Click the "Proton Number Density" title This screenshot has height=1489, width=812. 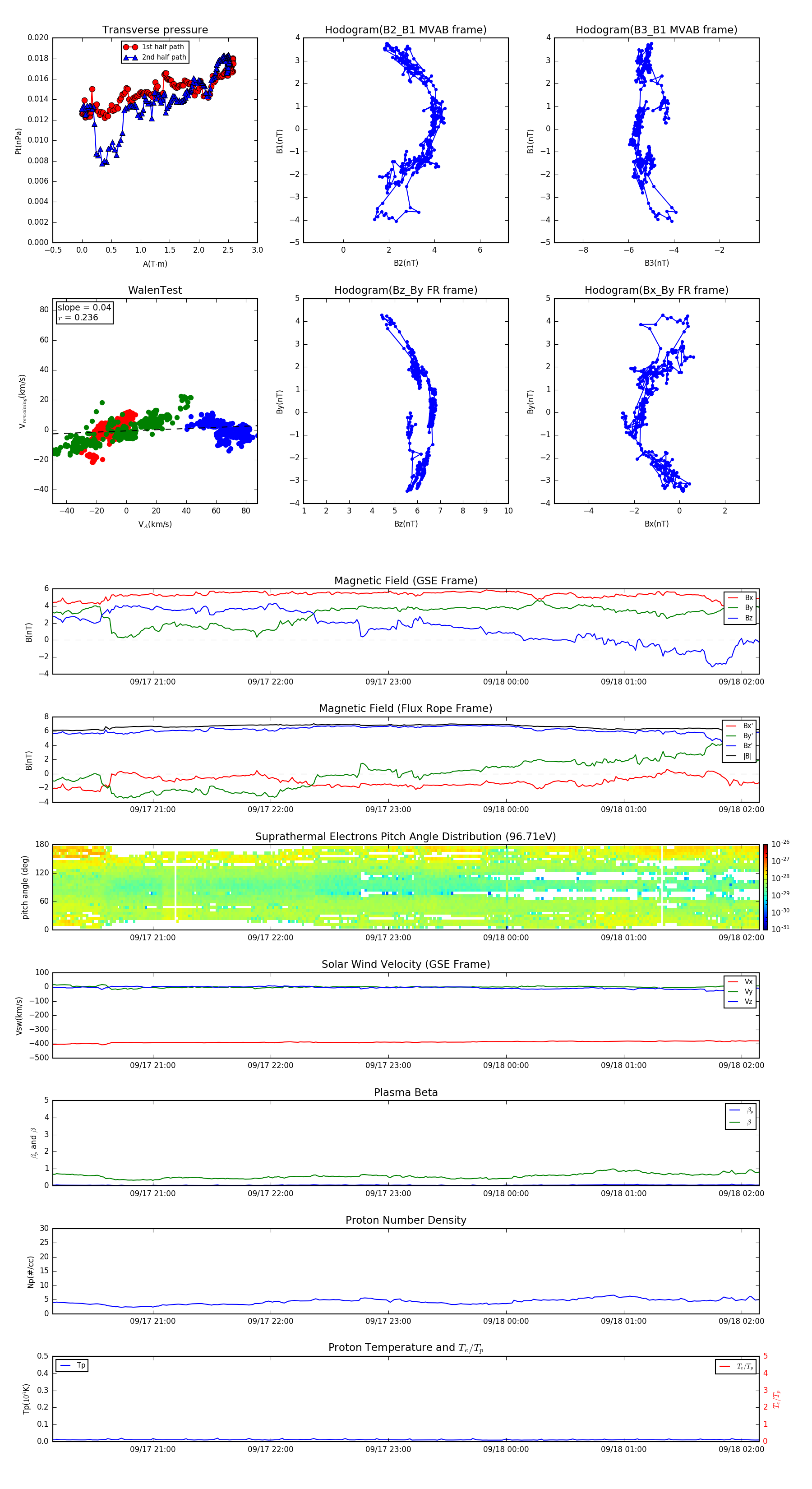[406, 1220]
